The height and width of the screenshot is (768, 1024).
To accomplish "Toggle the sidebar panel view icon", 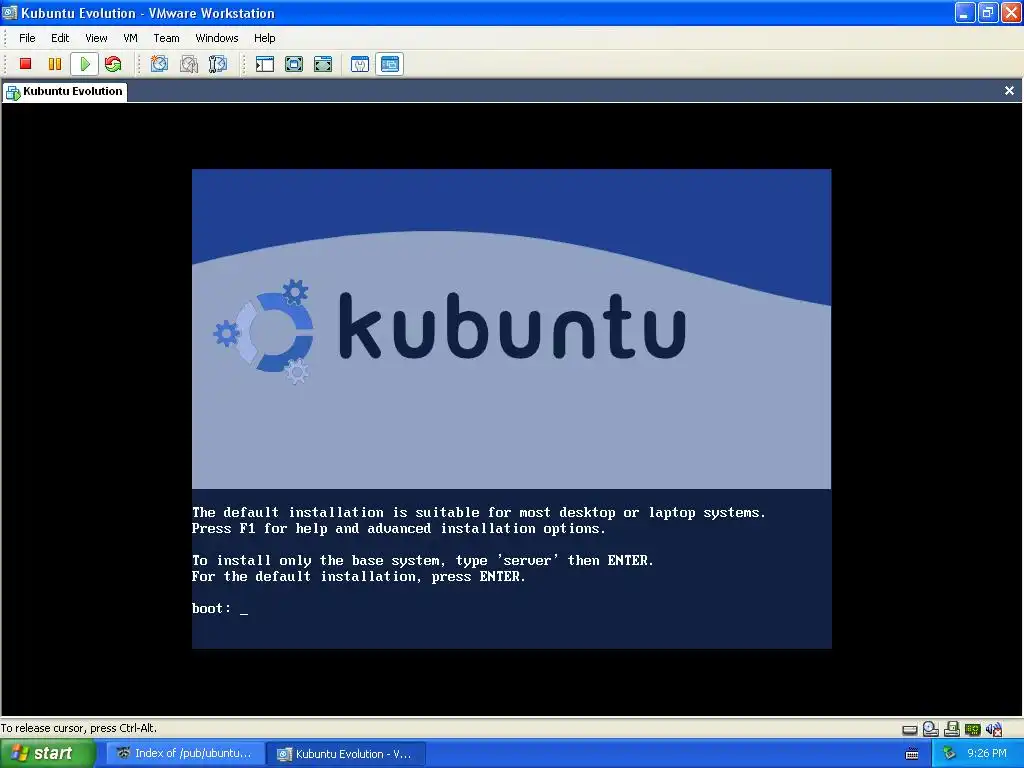I will coord(264,64).
